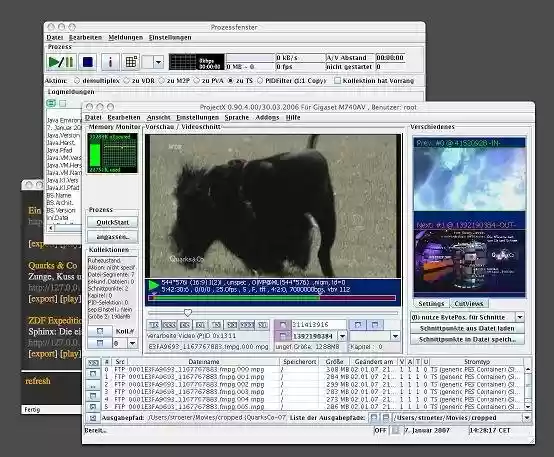The image size is (554, 457).
Task: Click first icon after 'Liste der Ausgabepfade'
Action: pyautogui.click(x=373, y=418)
